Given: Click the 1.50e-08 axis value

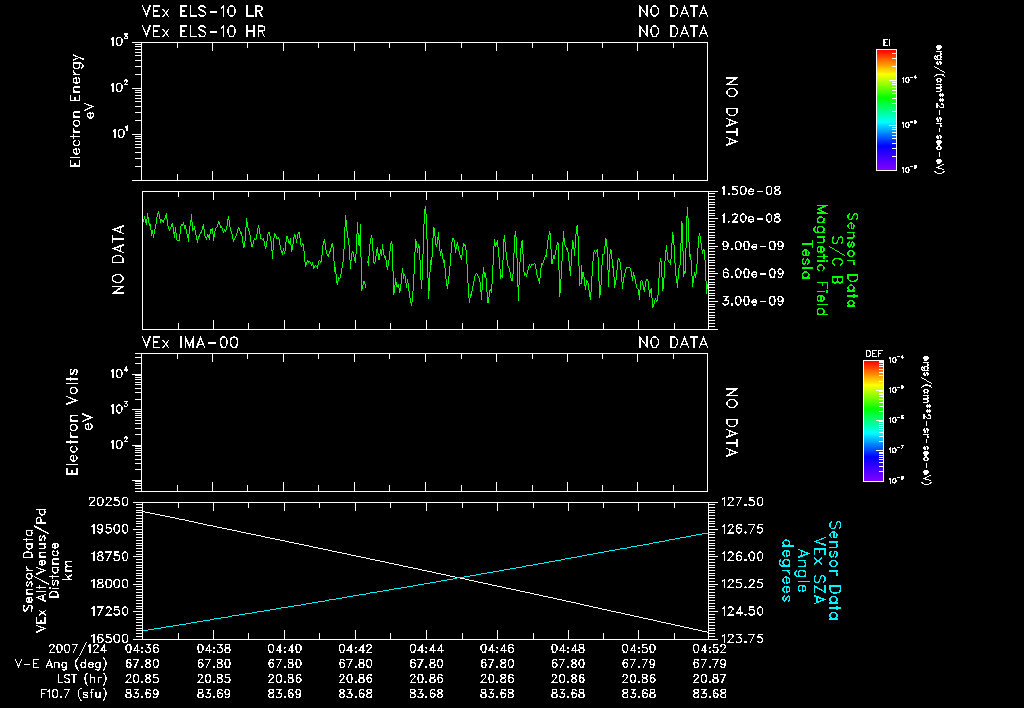Looking at the screenshot, I should pos(752,191).
